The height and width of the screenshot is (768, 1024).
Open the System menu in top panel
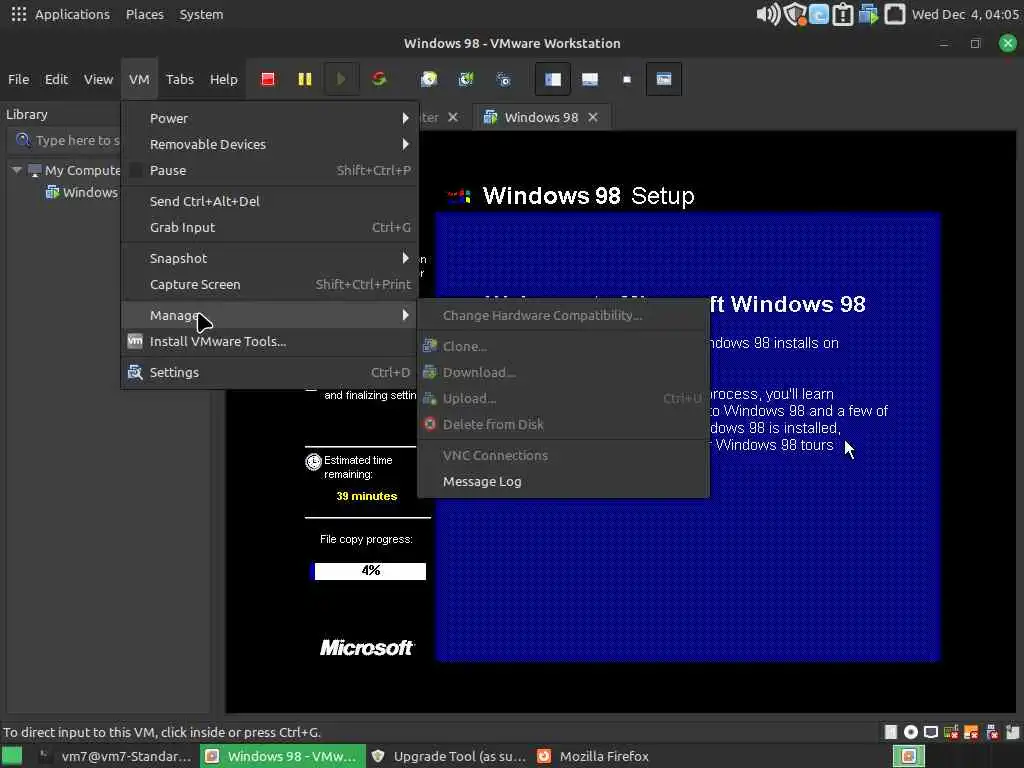coord(201,14)
